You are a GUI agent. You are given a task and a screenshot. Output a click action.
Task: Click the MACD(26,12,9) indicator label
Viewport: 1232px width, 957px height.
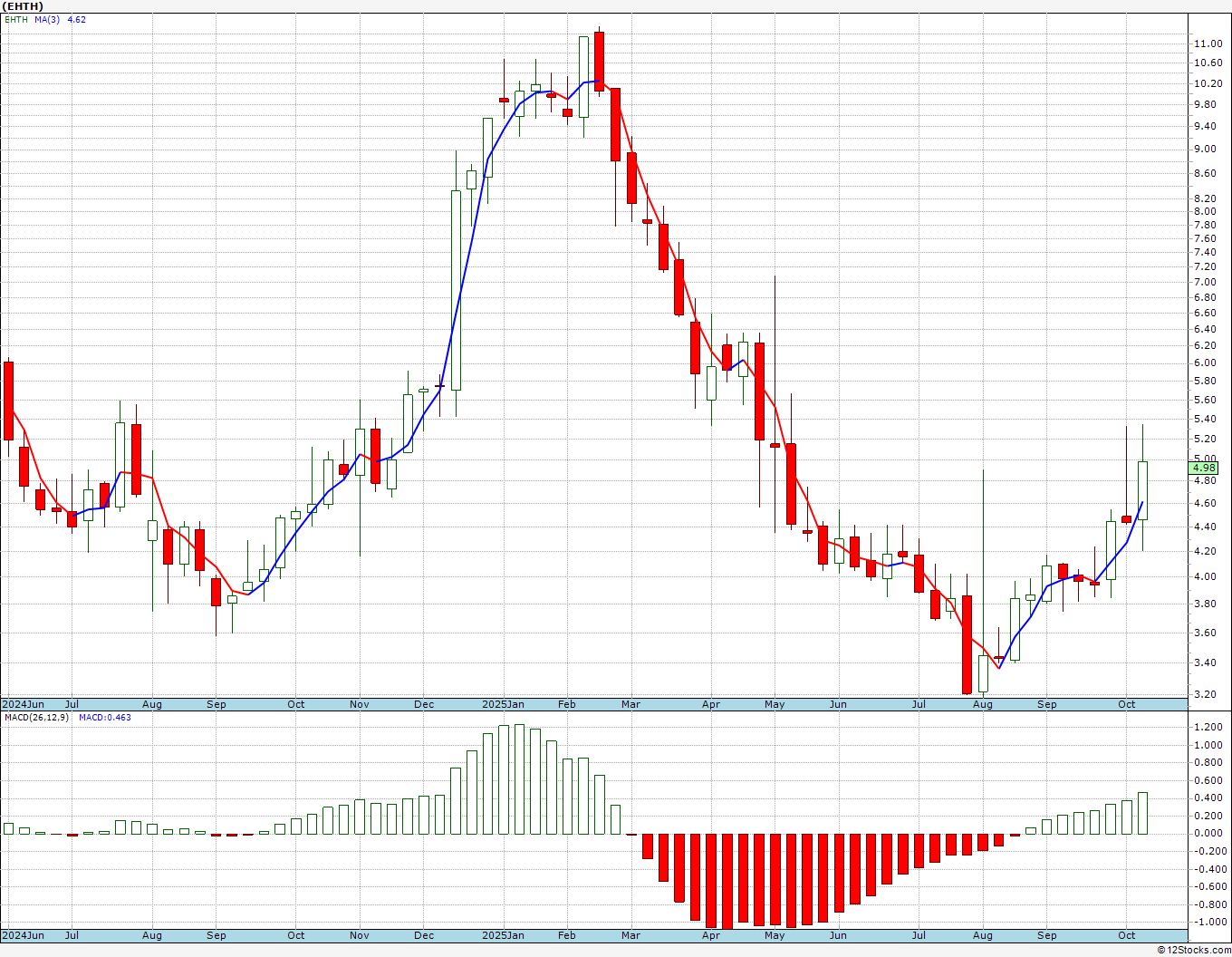point(34,717)
